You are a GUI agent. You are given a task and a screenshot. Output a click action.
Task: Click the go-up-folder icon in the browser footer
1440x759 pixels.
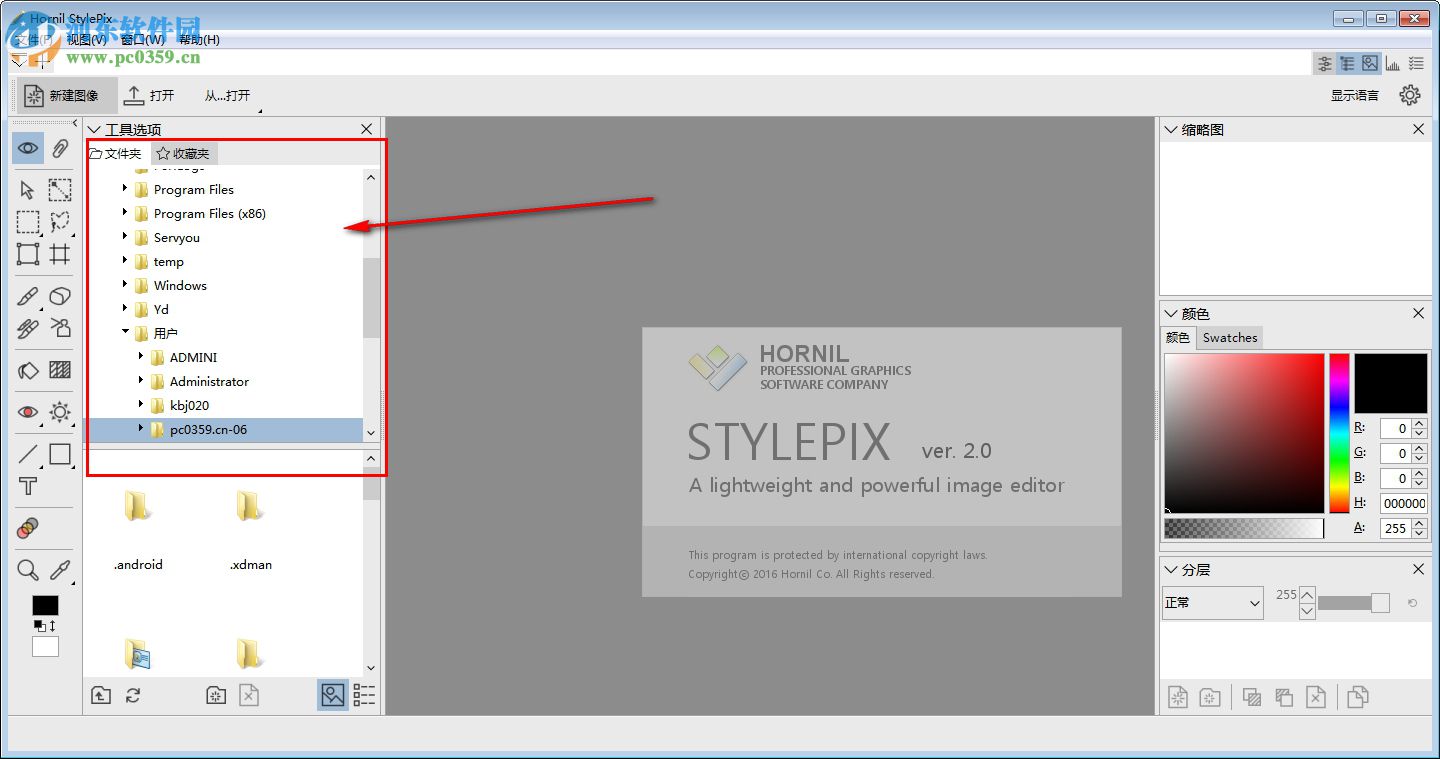(101, 695)
